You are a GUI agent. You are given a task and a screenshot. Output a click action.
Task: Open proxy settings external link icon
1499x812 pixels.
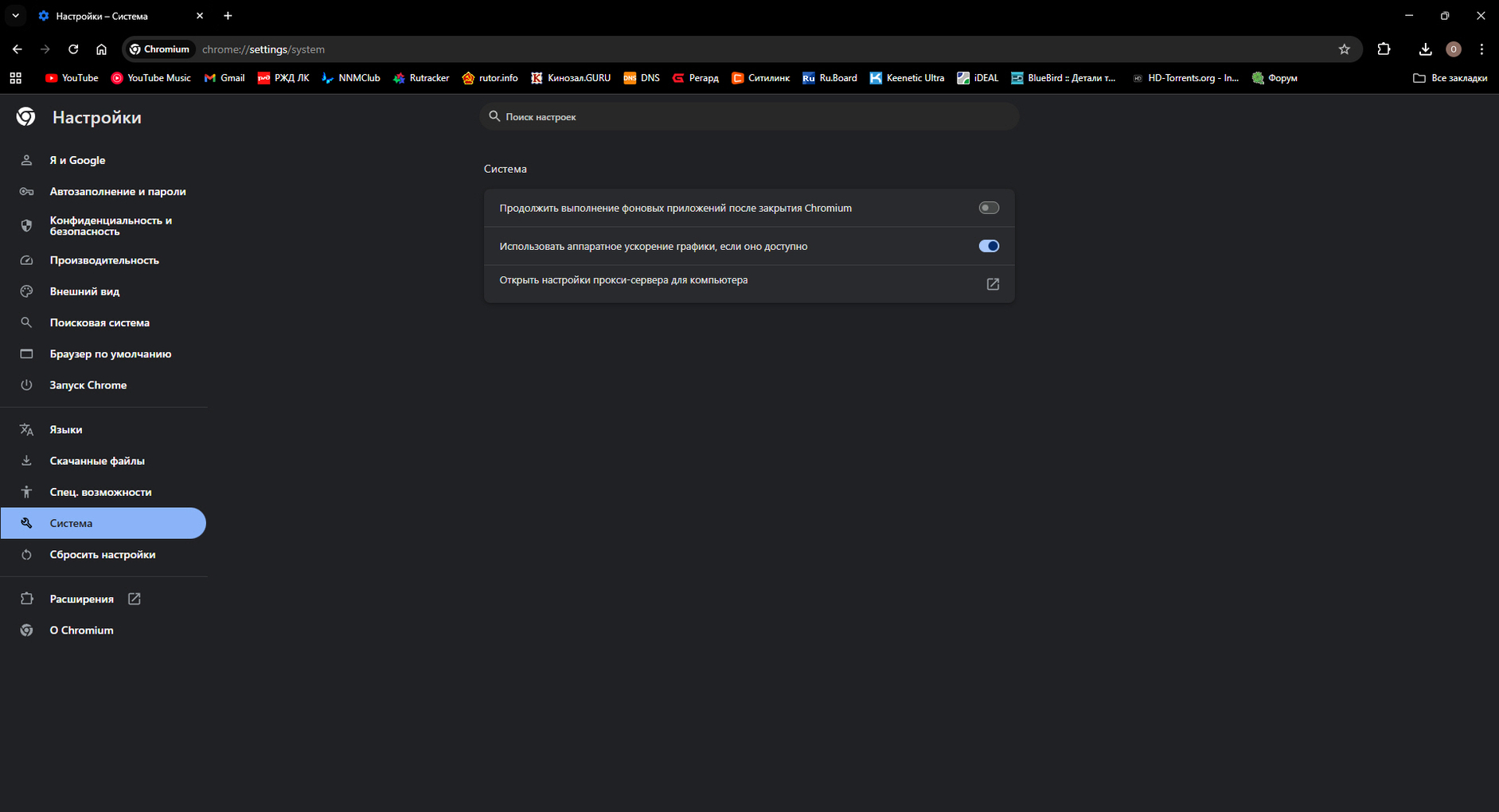[993, 284]
